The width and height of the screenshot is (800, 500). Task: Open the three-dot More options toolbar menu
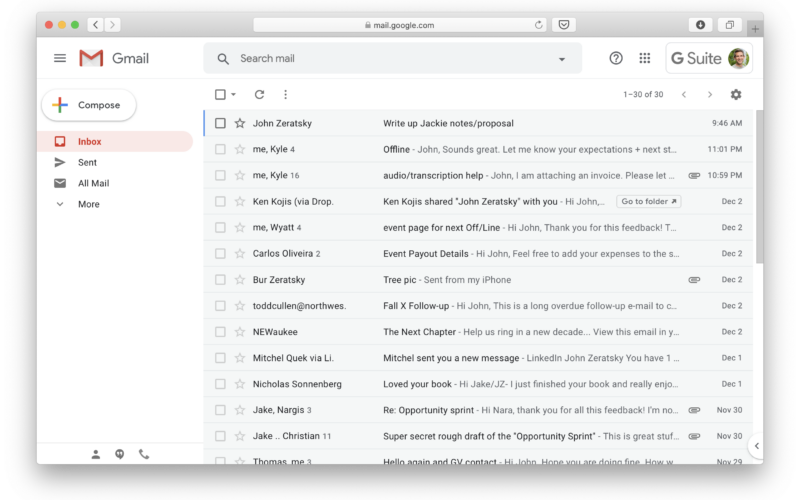click(x=285, y=95)
